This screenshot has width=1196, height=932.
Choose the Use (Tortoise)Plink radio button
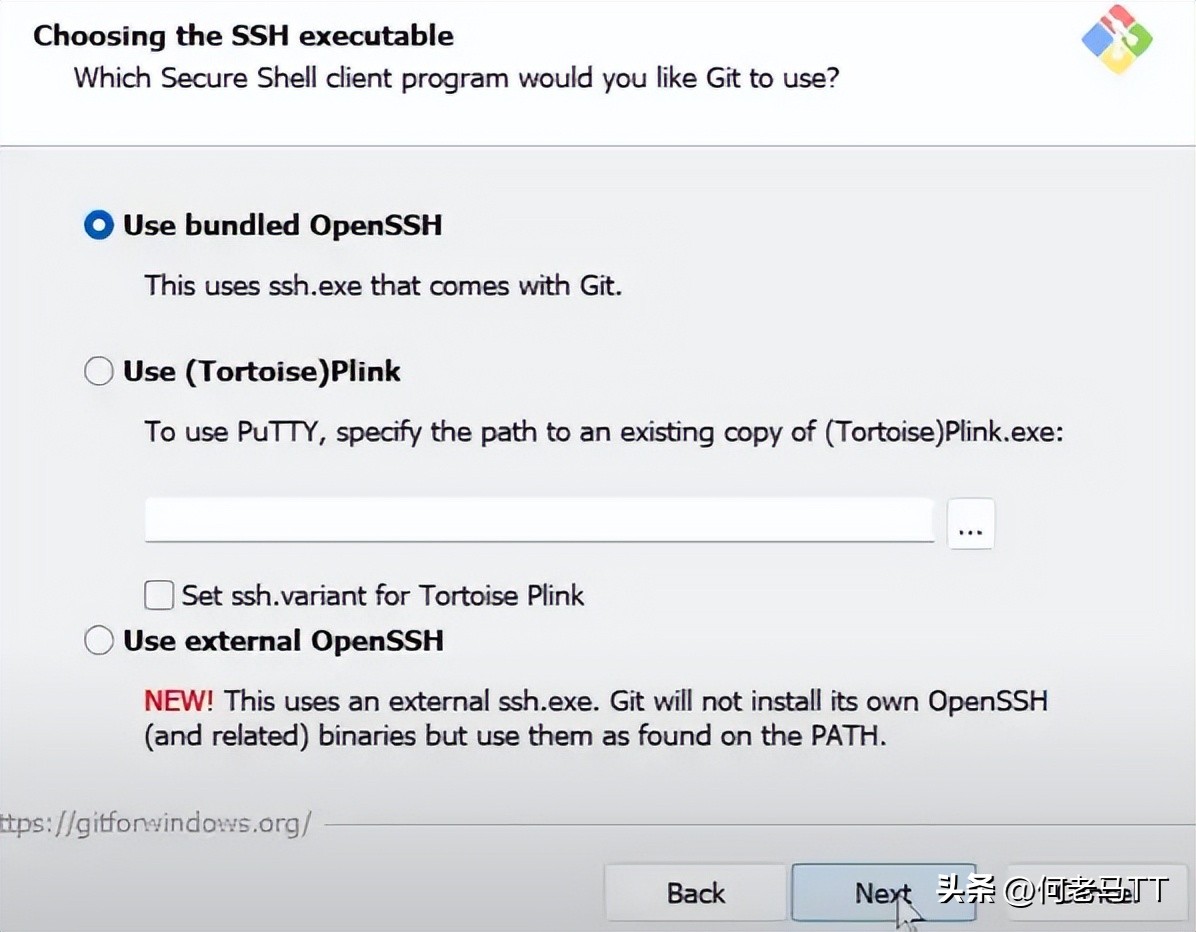point(99,372)
